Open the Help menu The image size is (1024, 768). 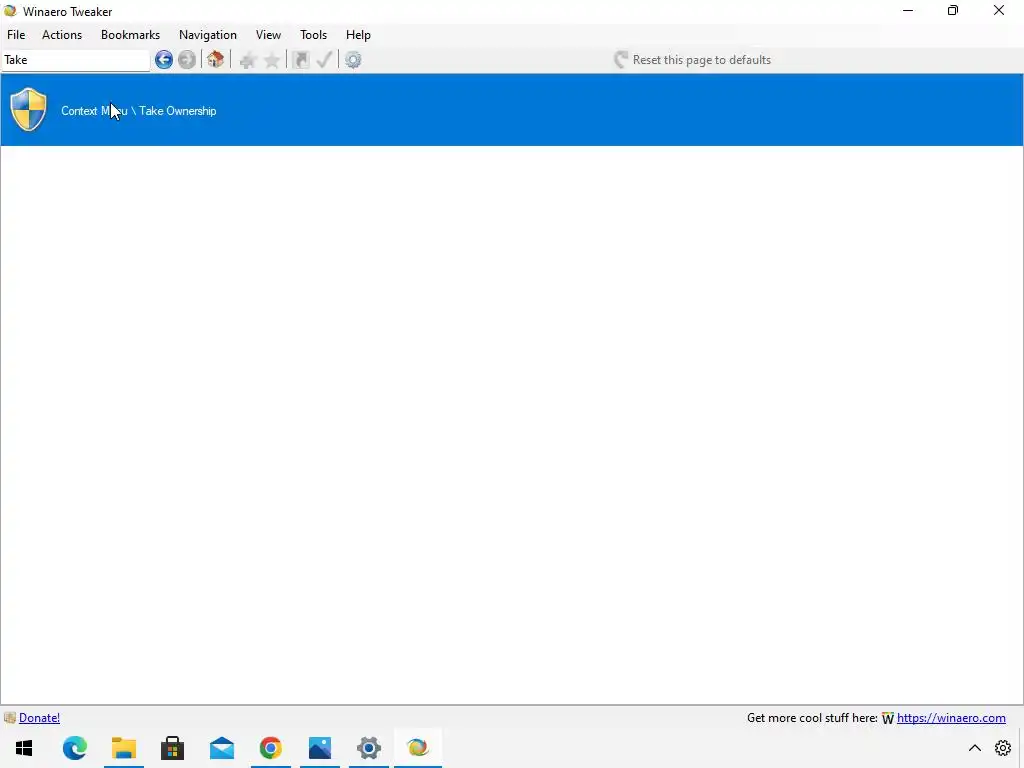[359, 35]
